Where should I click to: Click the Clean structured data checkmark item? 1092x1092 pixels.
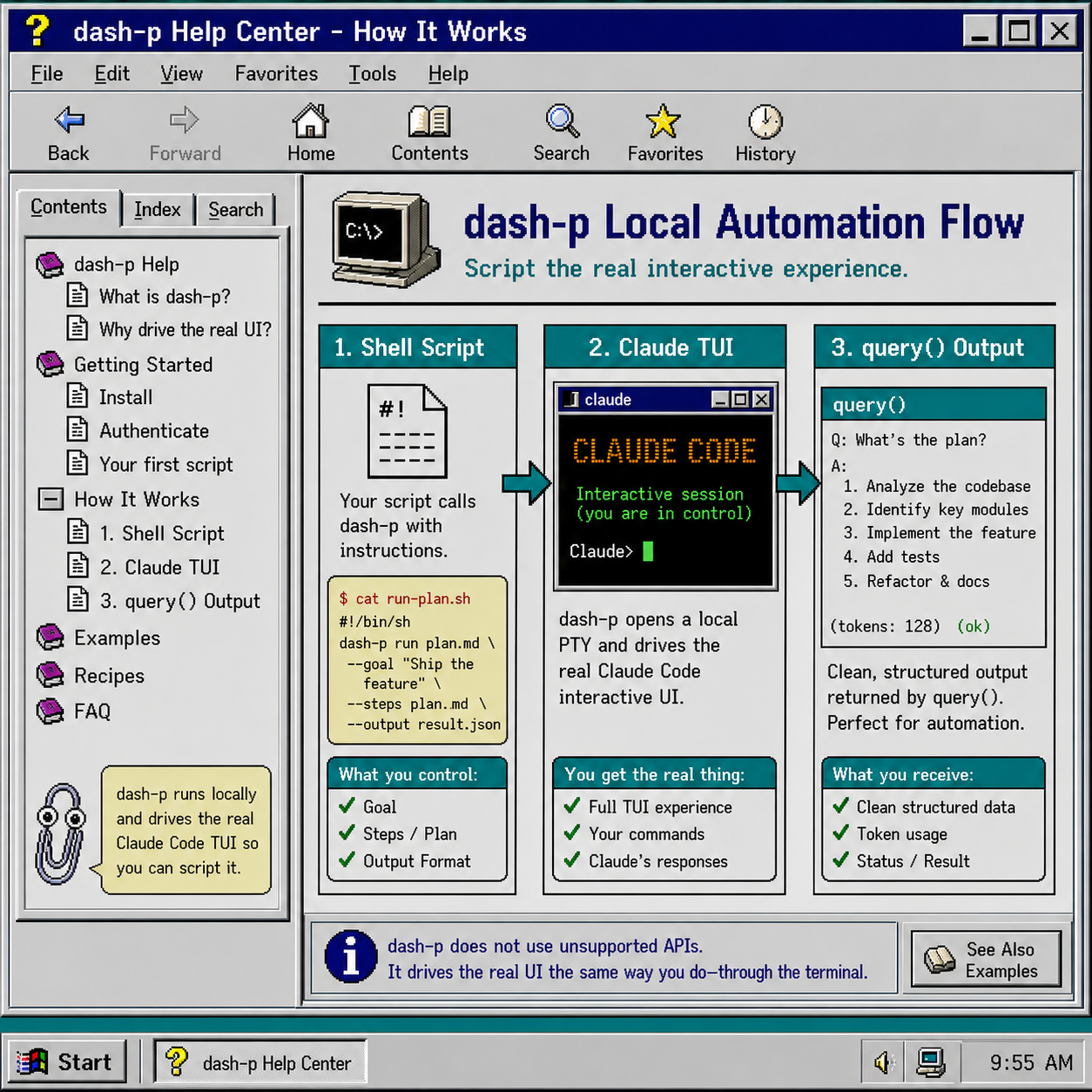coord(924,806)
